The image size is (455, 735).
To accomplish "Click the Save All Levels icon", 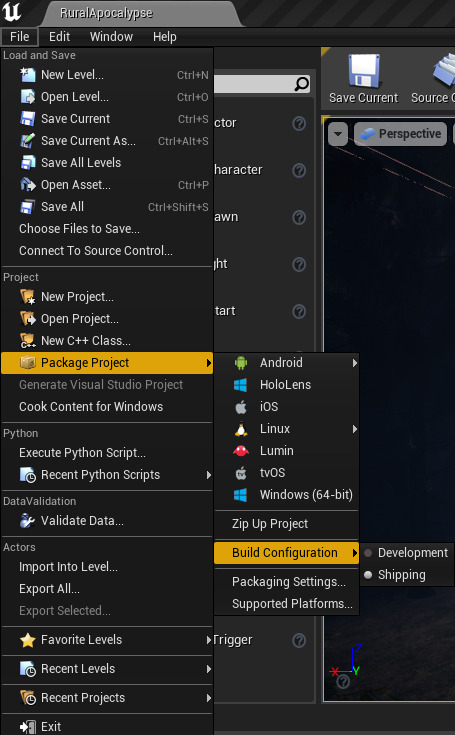I will click(28, 163).
